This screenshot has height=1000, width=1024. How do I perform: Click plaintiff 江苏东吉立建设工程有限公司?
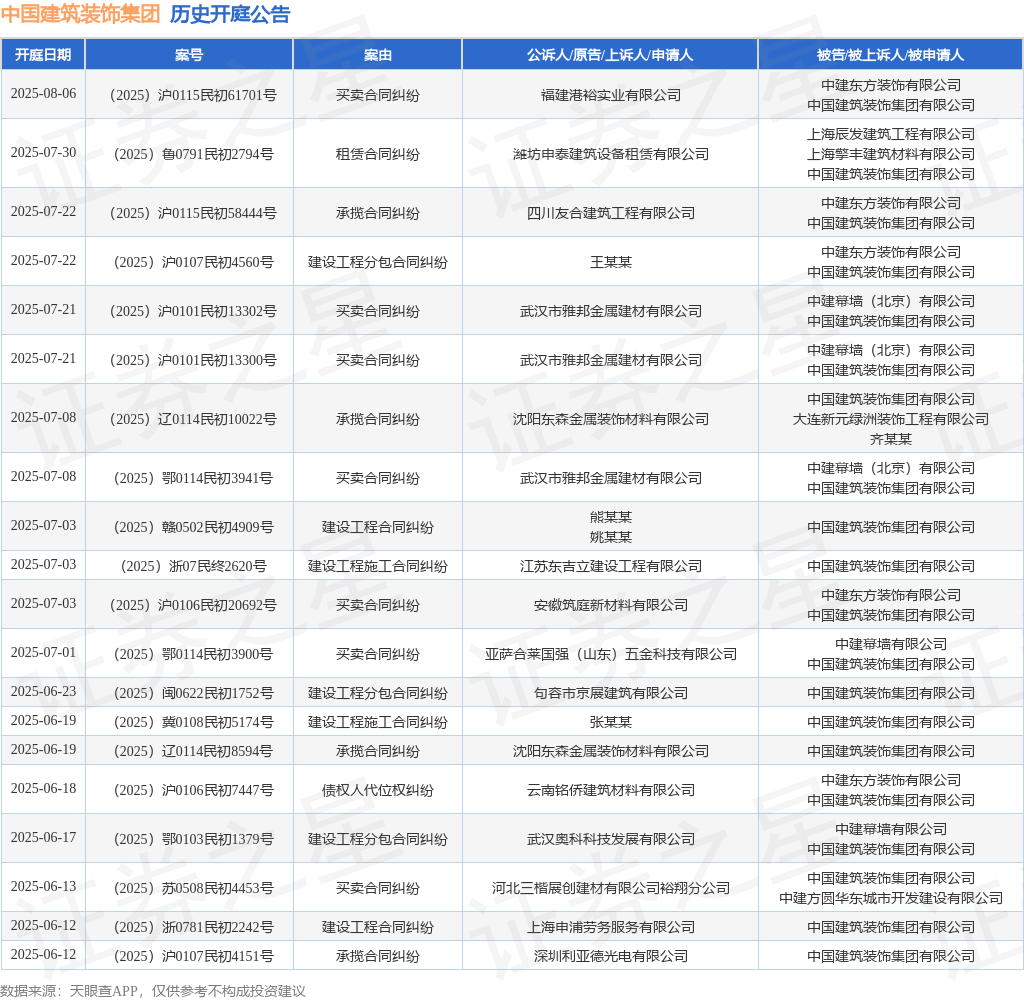(x=611, y=566)
